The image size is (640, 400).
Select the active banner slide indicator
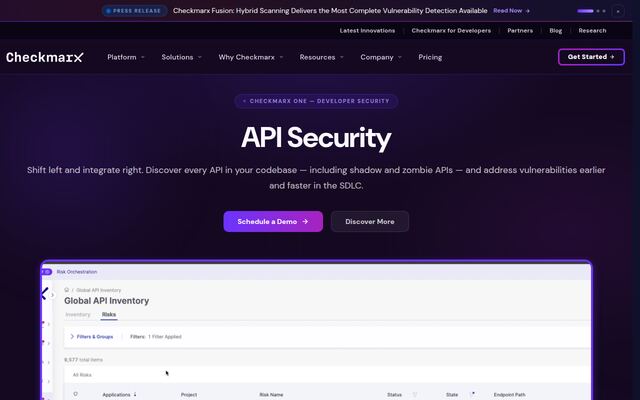tap(585, 11)
